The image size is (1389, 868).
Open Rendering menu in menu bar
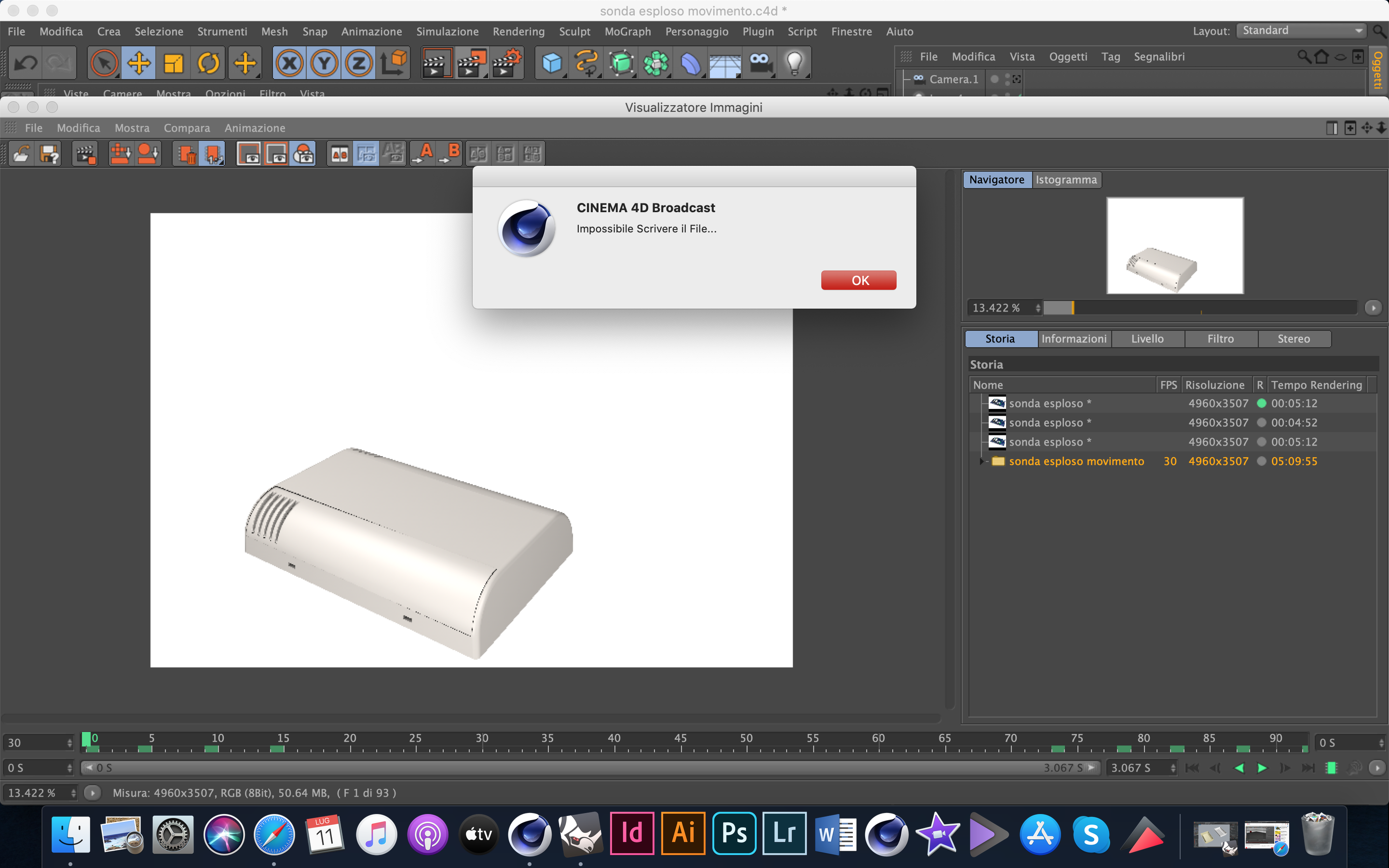[518, 31]
